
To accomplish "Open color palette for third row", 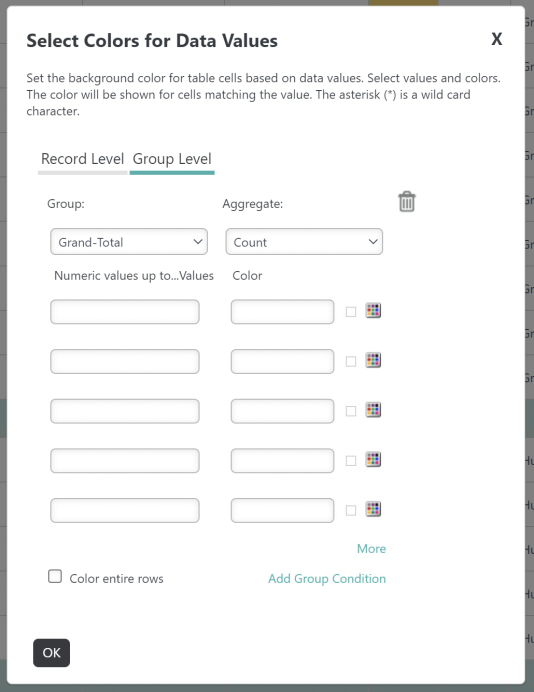I will pos(373,410).
